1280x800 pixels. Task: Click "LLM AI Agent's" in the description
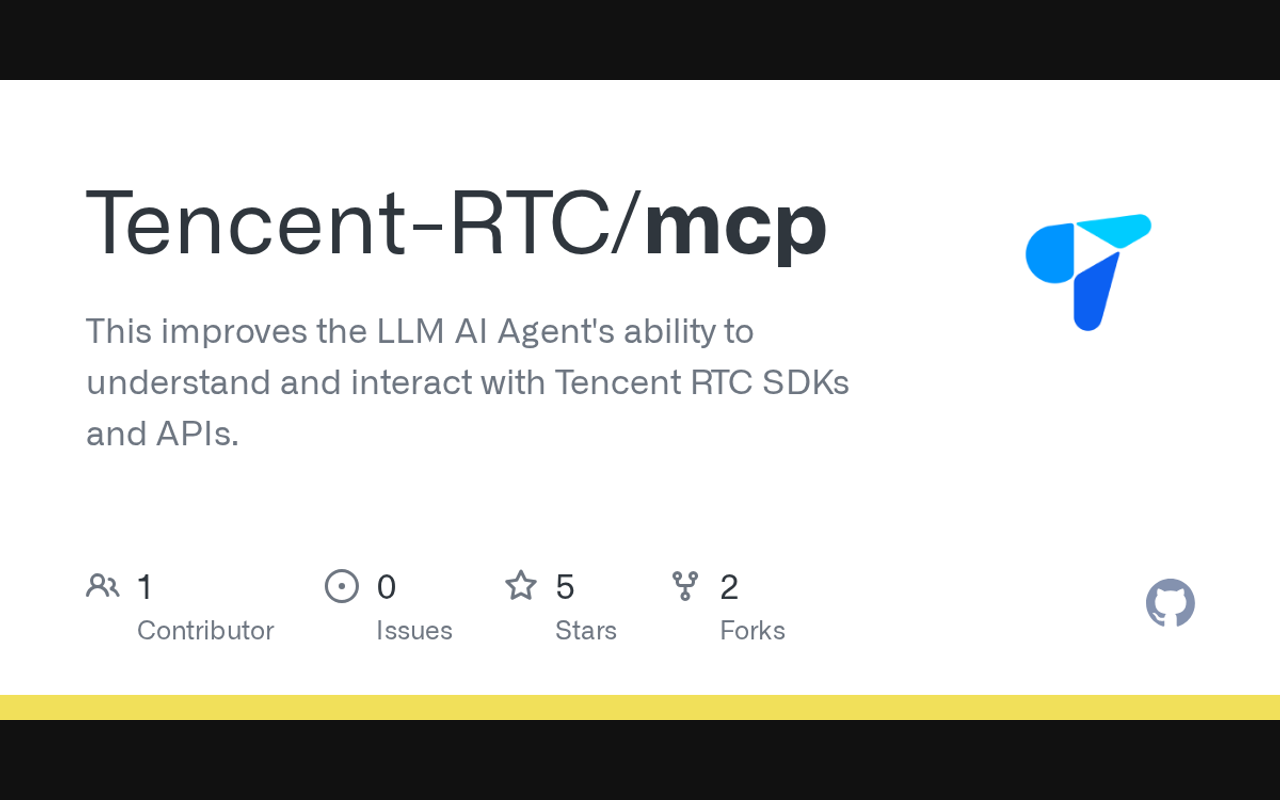[x=495, y=331]
